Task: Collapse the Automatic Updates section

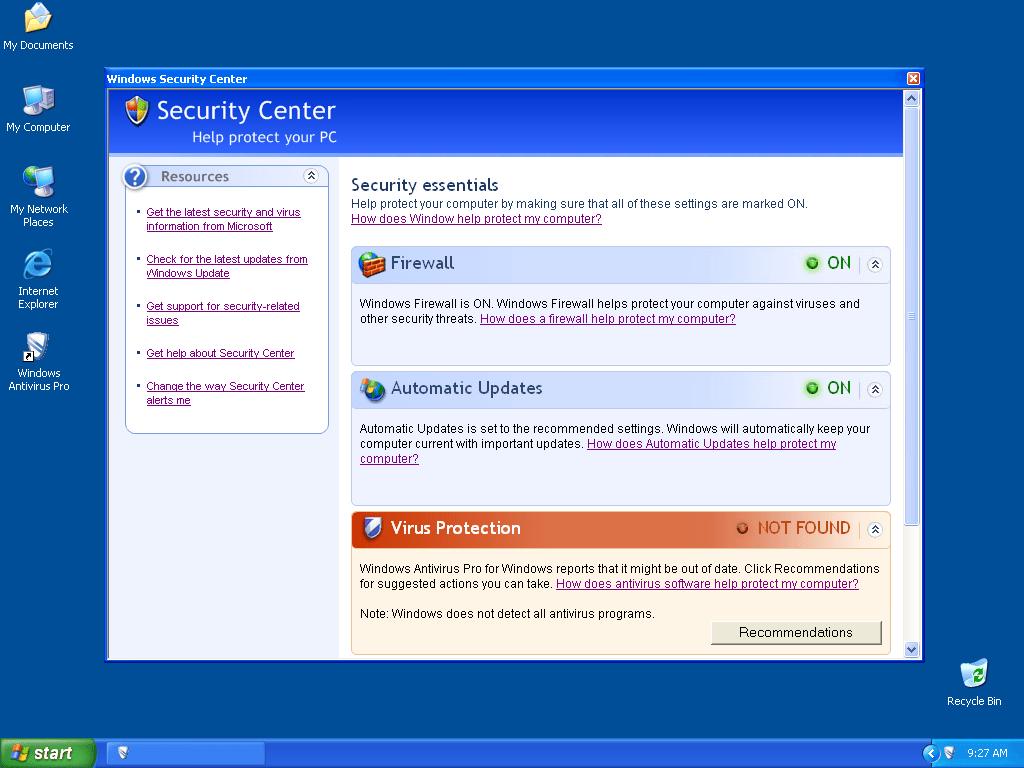Action: click(x=875, y=390)
